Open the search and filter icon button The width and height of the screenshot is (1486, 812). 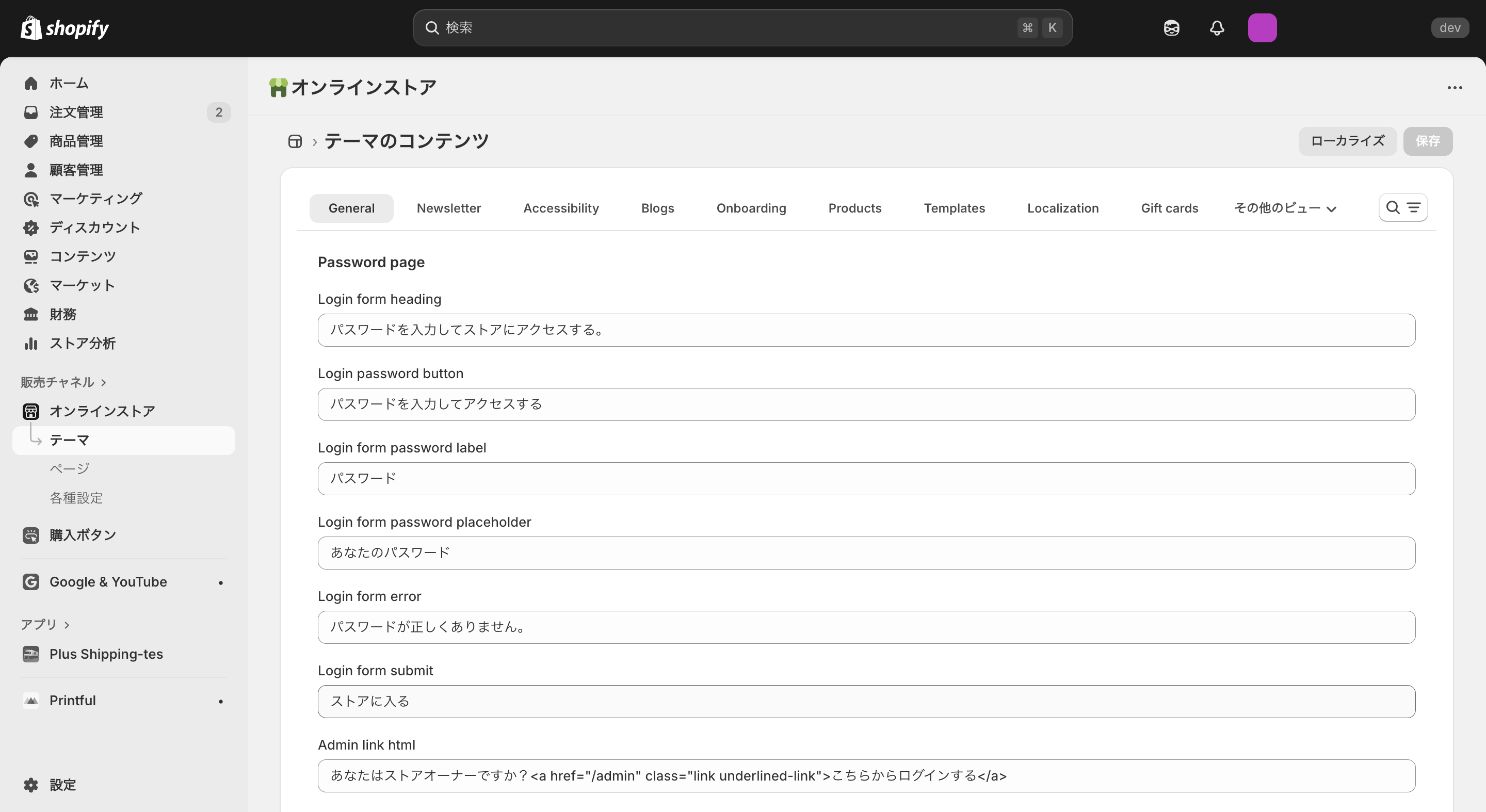1402,207
